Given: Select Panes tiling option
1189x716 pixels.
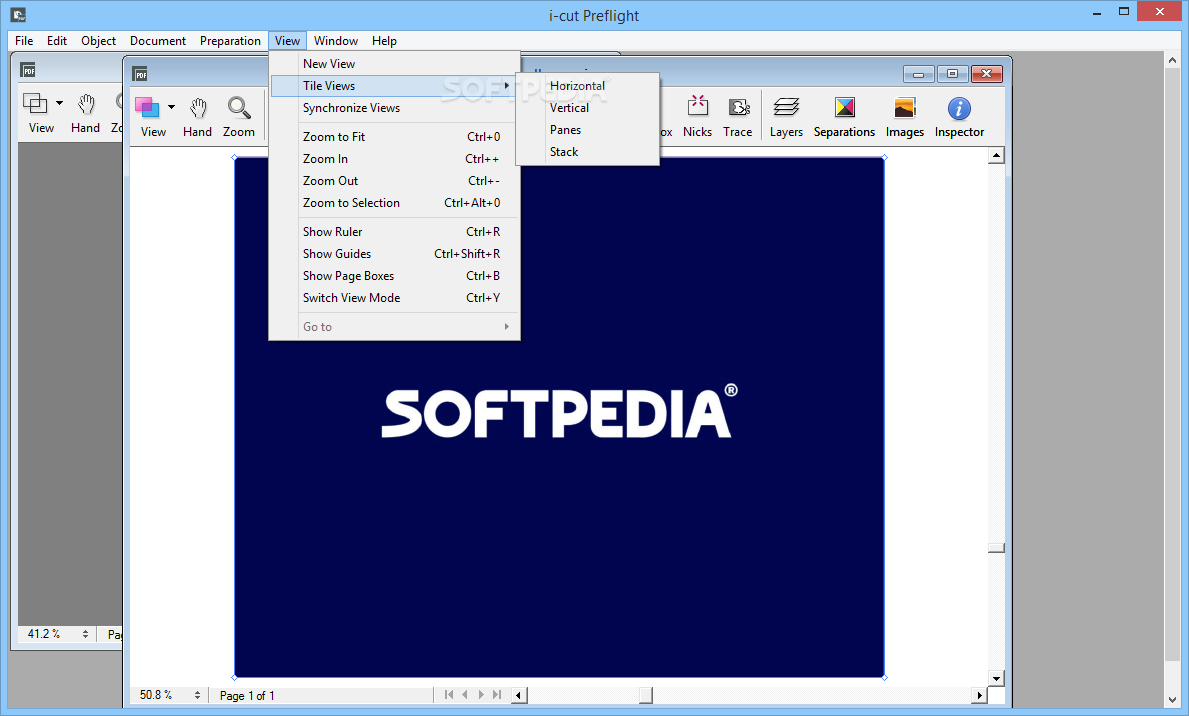Looking at the screenshot, I should coord(588,130).
